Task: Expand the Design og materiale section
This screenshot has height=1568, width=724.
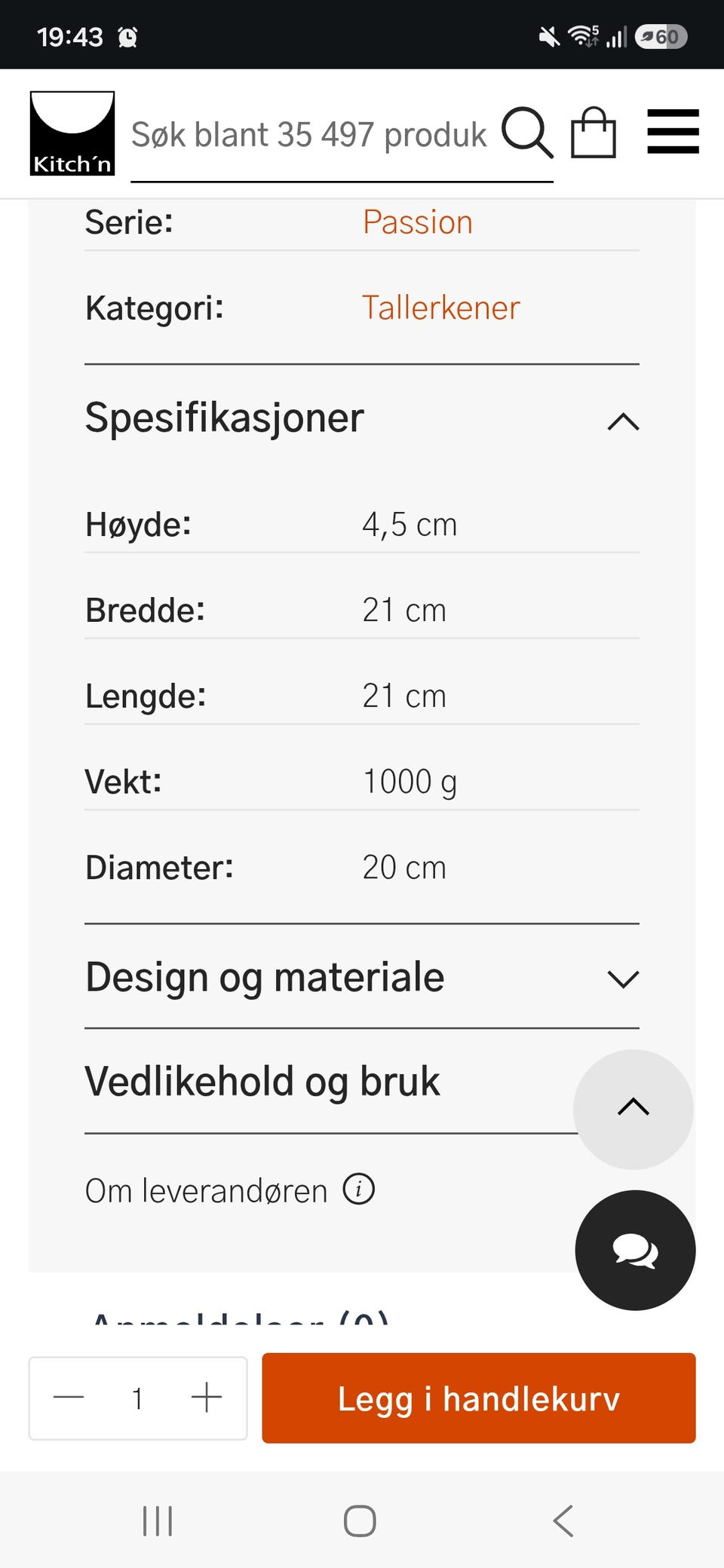Action: 362,977
